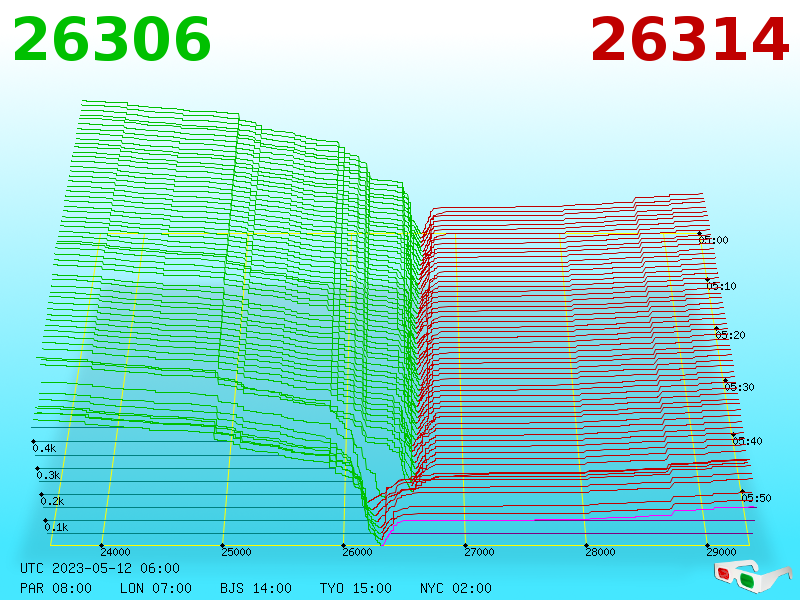800x600 pixels.
Task: Click the red ask price 26314
Action: (690, 40)
